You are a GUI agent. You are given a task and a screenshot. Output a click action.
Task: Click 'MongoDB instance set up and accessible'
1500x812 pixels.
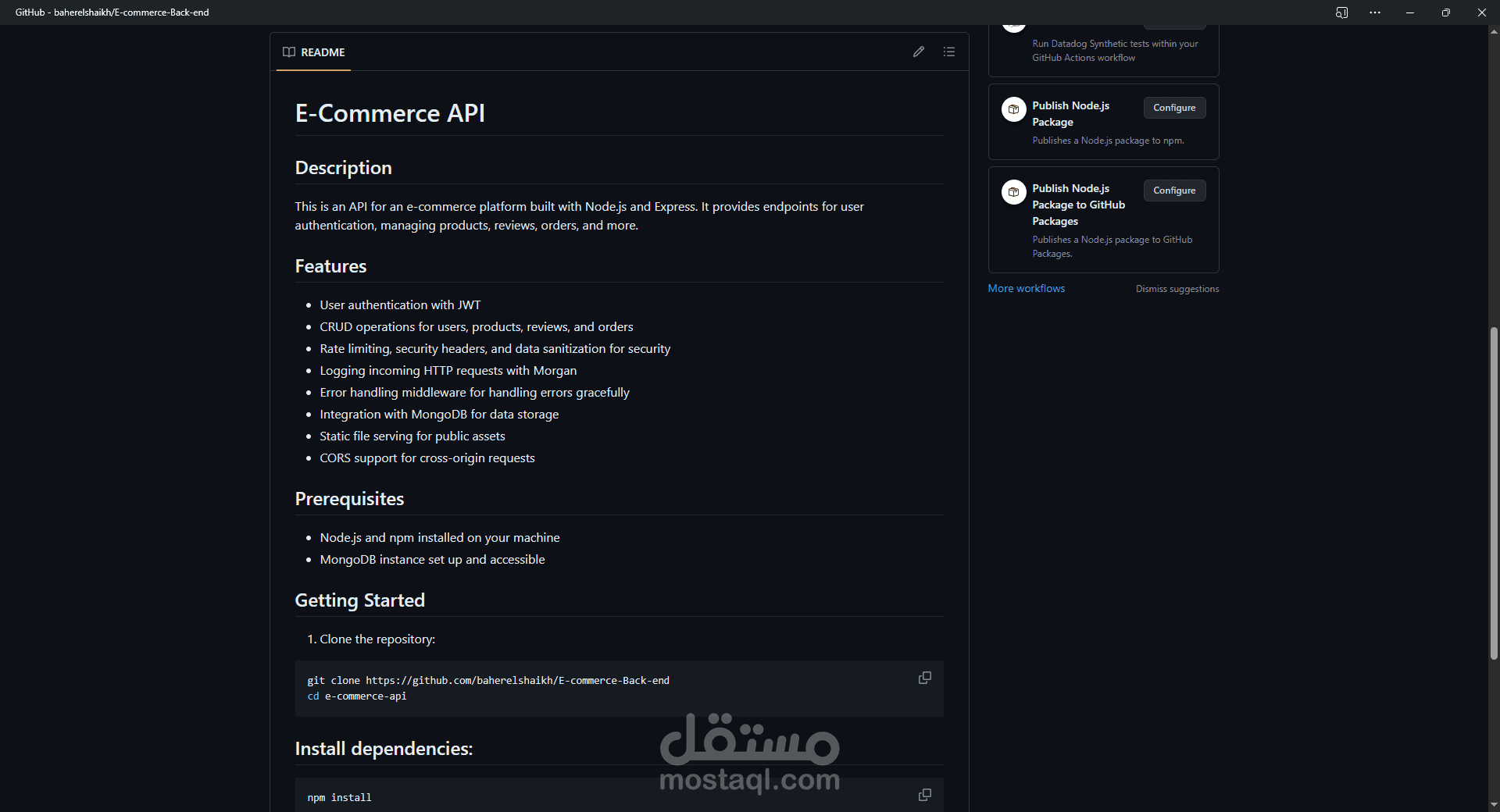[x=432, y=560]
